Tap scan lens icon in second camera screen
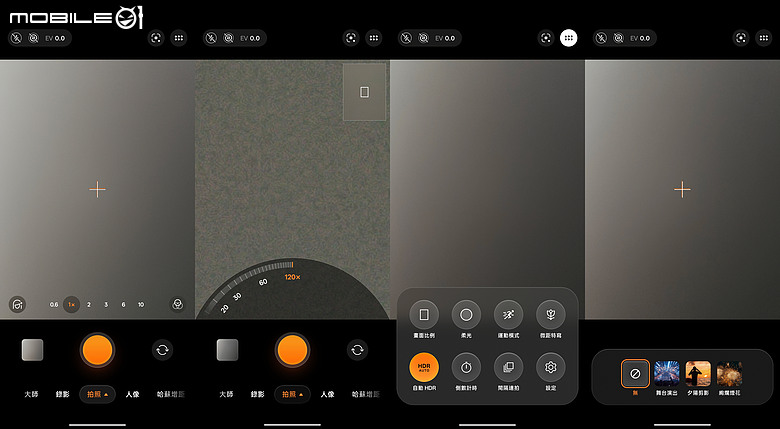 (x=351, y=38)
